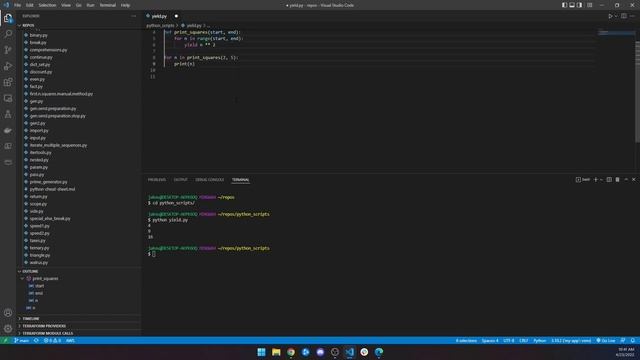Split the editor to the right

pos(624,16)
